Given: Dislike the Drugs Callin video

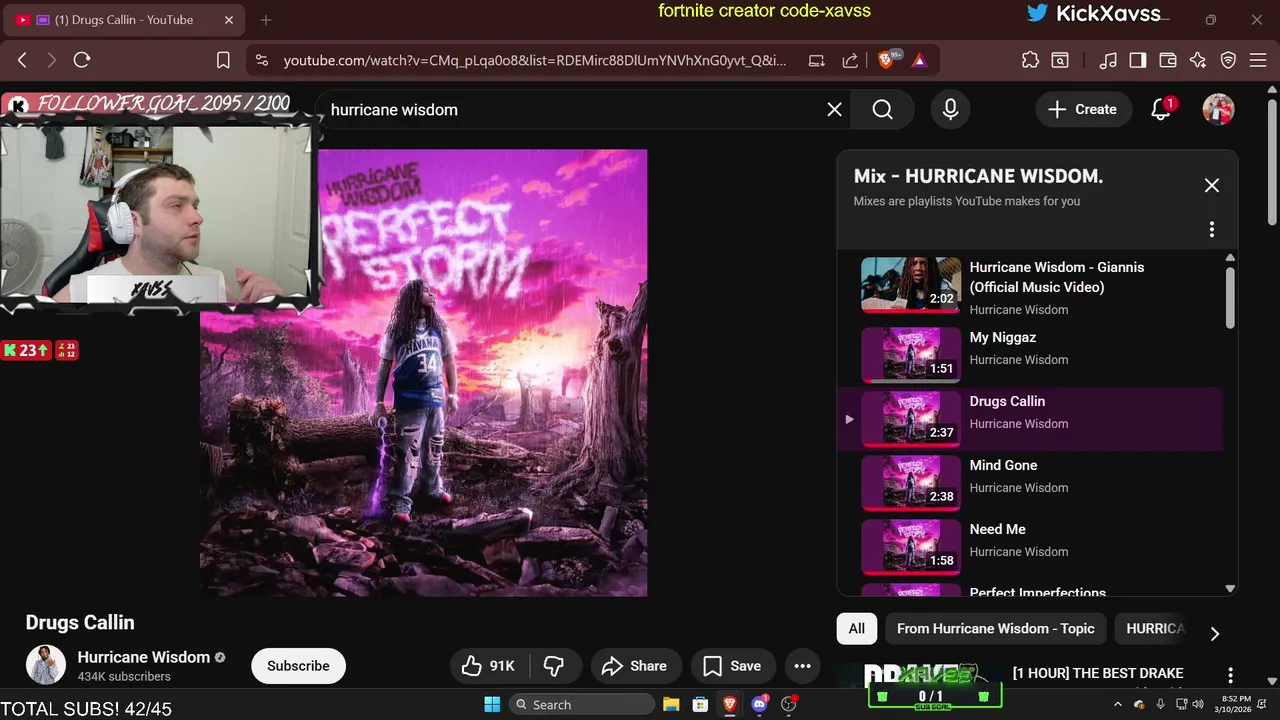Looking at the screenshot, I should (554, 666).
